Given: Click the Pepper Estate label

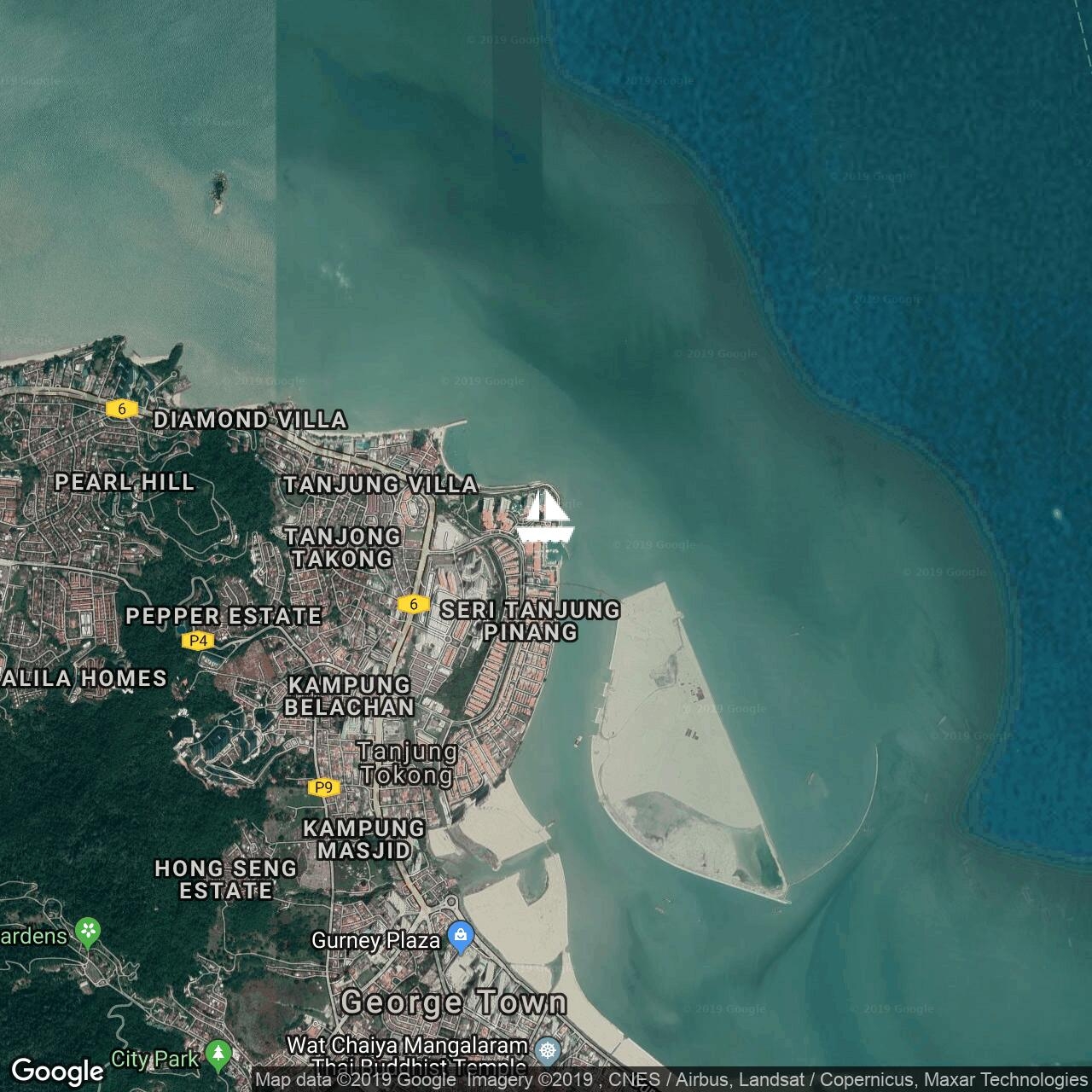Looking at the screenshot, I should (224, 615).
